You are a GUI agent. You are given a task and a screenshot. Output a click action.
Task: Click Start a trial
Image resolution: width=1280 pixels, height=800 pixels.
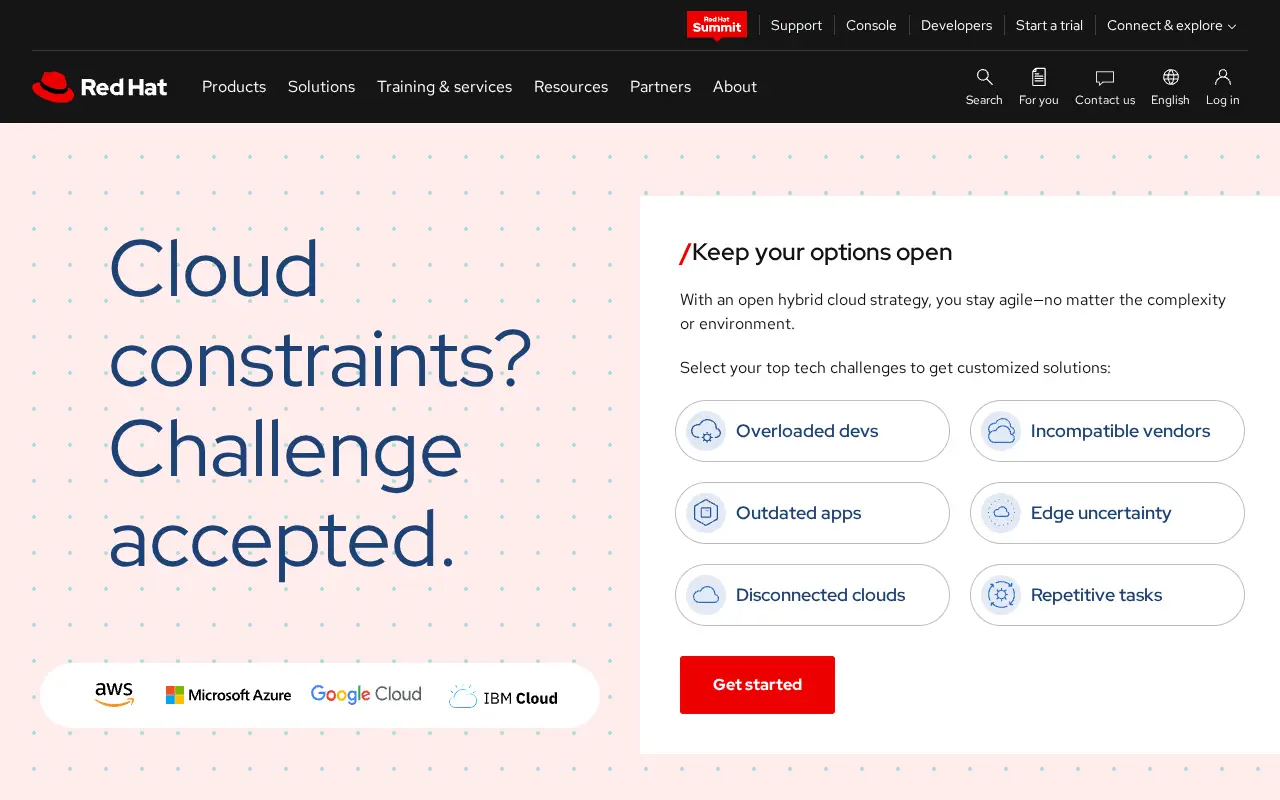point(1049,26)
